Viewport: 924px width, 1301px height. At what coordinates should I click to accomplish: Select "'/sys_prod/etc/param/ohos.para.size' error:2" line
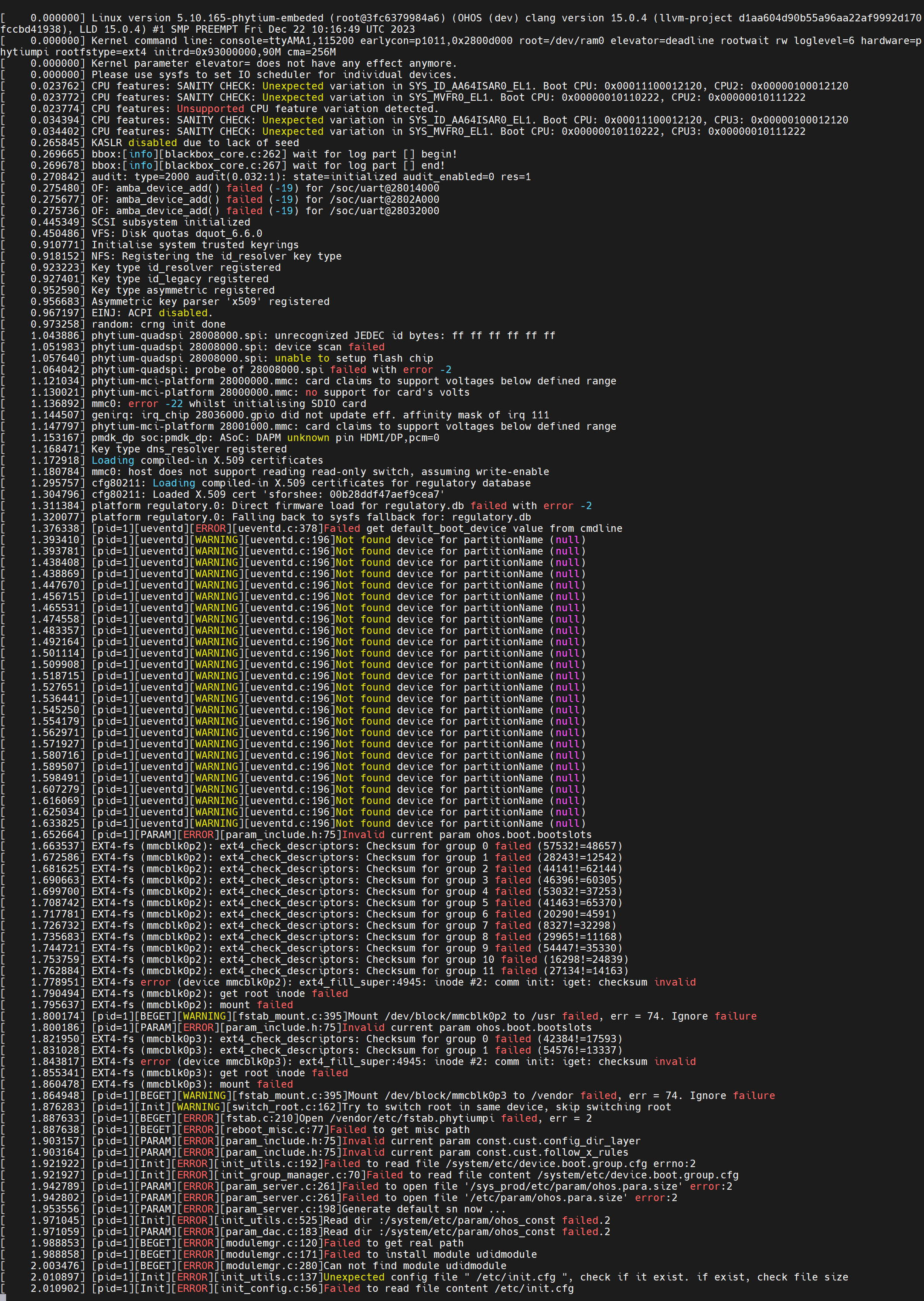(366, 1187)
